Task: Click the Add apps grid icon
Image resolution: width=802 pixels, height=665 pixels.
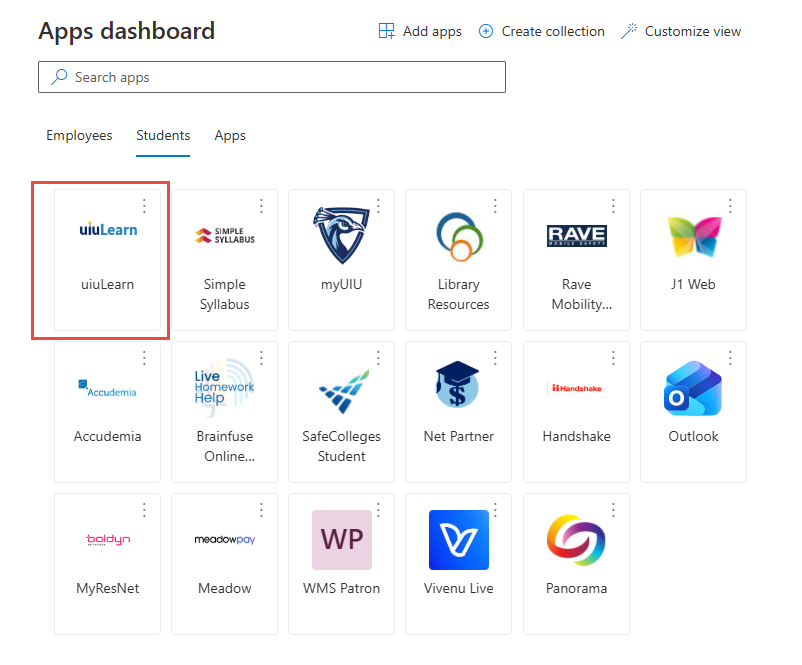Action: 387,31
